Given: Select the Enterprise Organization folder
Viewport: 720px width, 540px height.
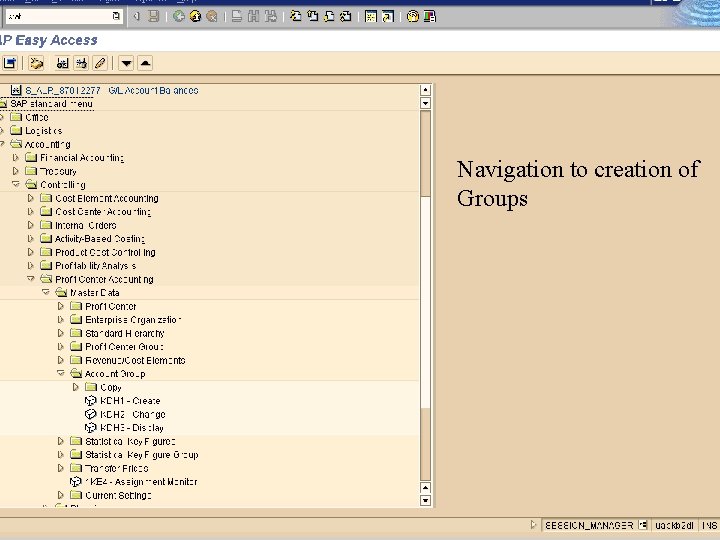Looking at the screenshot, I should 133,320.
